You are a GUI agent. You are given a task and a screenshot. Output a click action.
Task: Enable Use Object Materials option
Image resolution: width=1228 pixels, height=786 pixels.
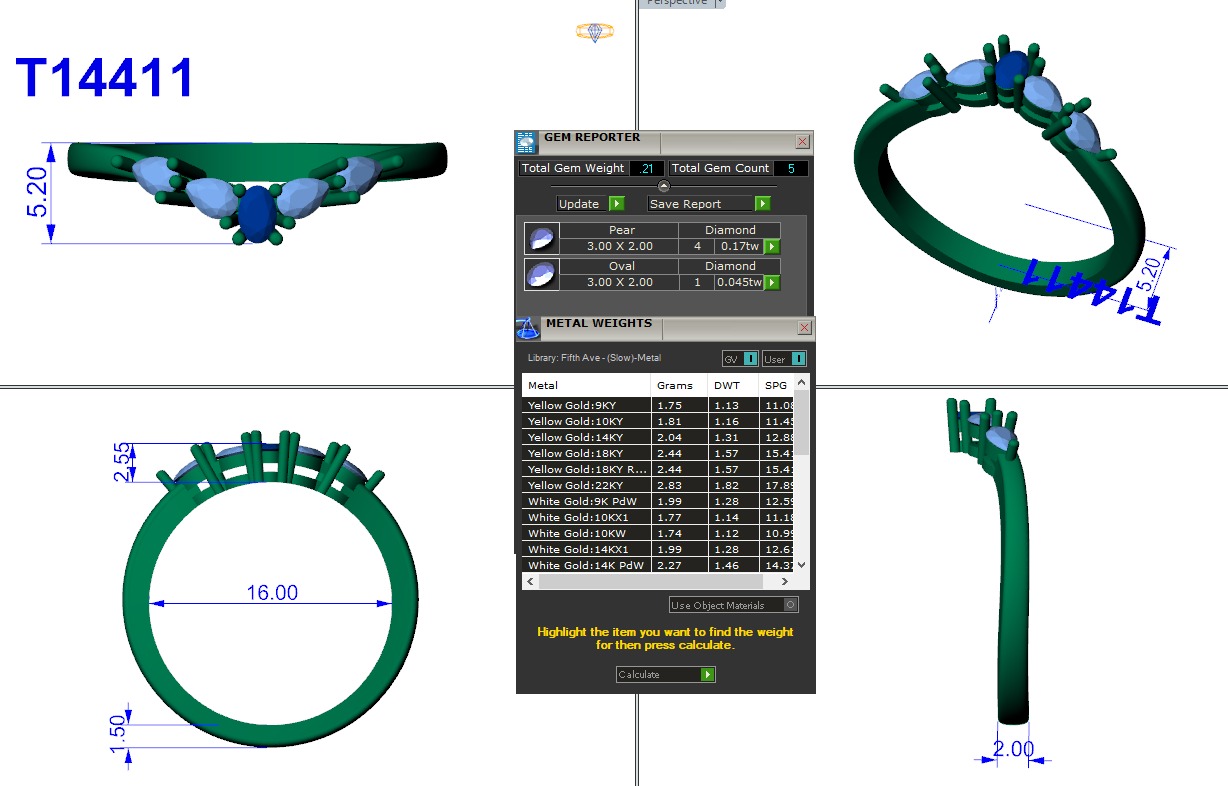[790, 605]
